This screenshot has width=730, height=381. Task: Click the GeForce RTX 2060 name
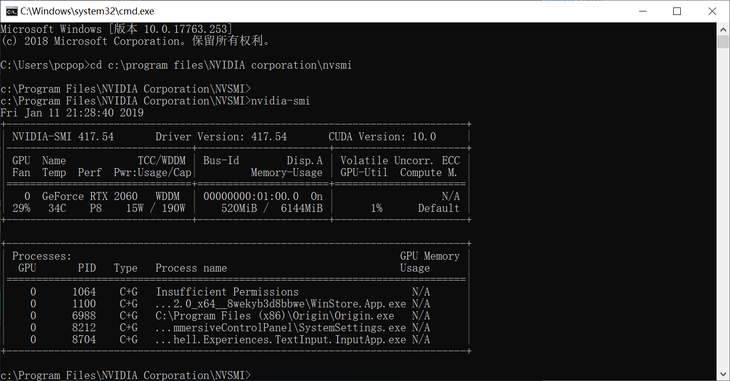click(x=90, y=196)
